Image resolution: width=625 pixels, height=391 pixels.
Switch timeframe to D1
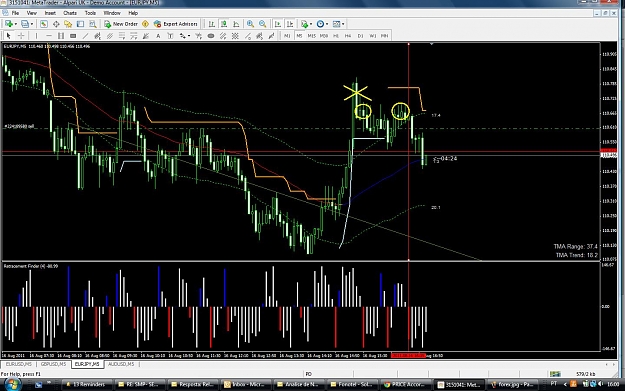click(360, 36)
